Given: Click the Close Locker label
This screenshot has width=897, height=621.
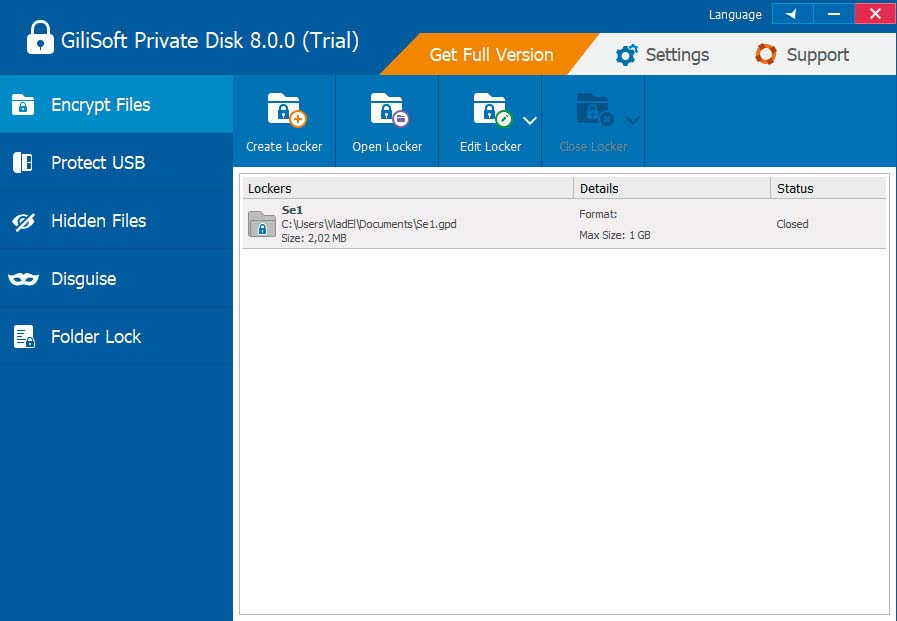Looking at the screenshot, I should pos(593,146).
